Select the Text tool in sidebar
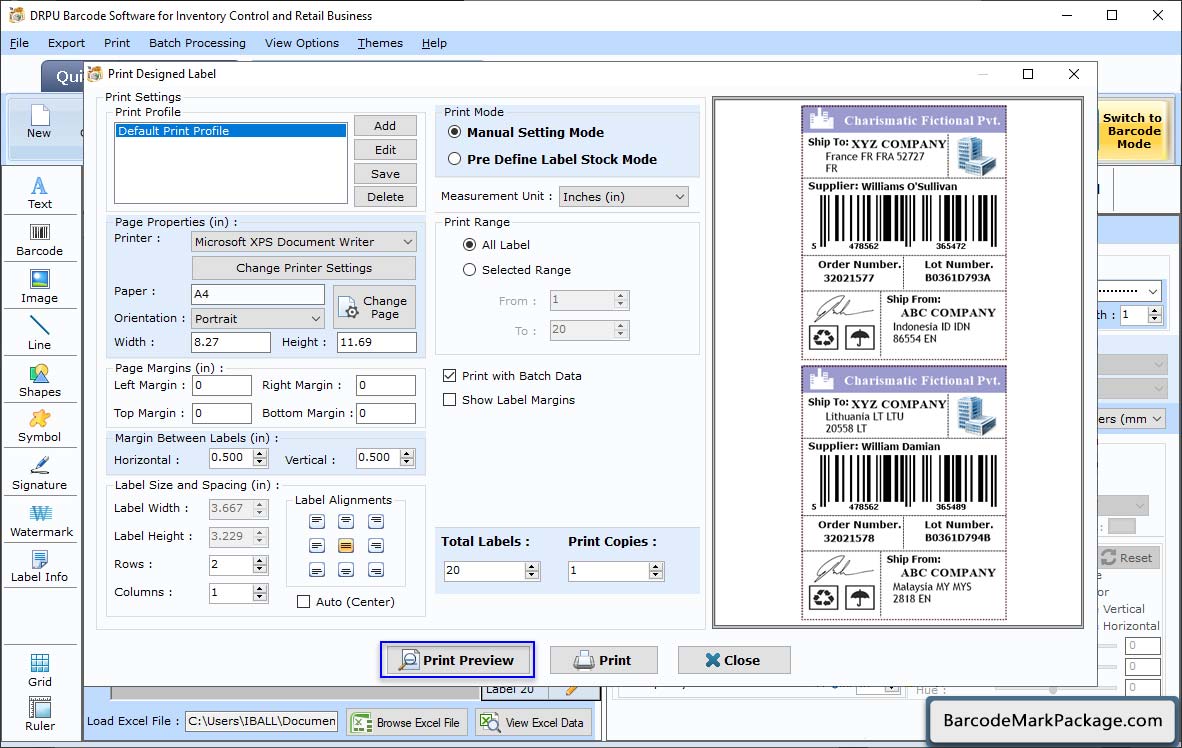This screenshot has width=1182, height=748. 40,192
